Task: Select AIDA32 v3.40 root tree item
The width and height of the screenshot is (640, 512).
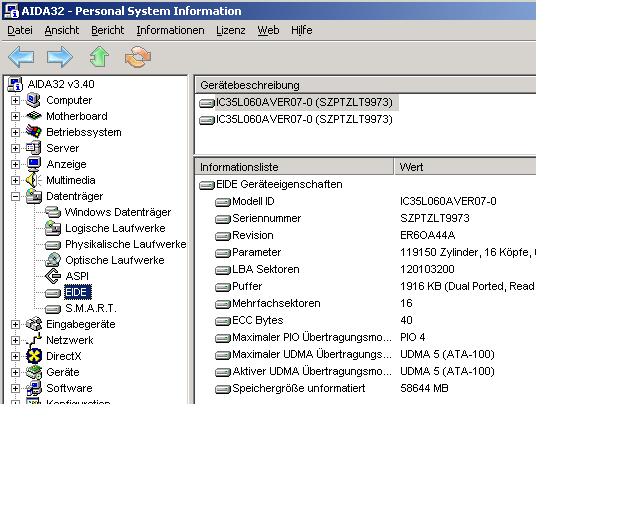Action: [61, 84]
